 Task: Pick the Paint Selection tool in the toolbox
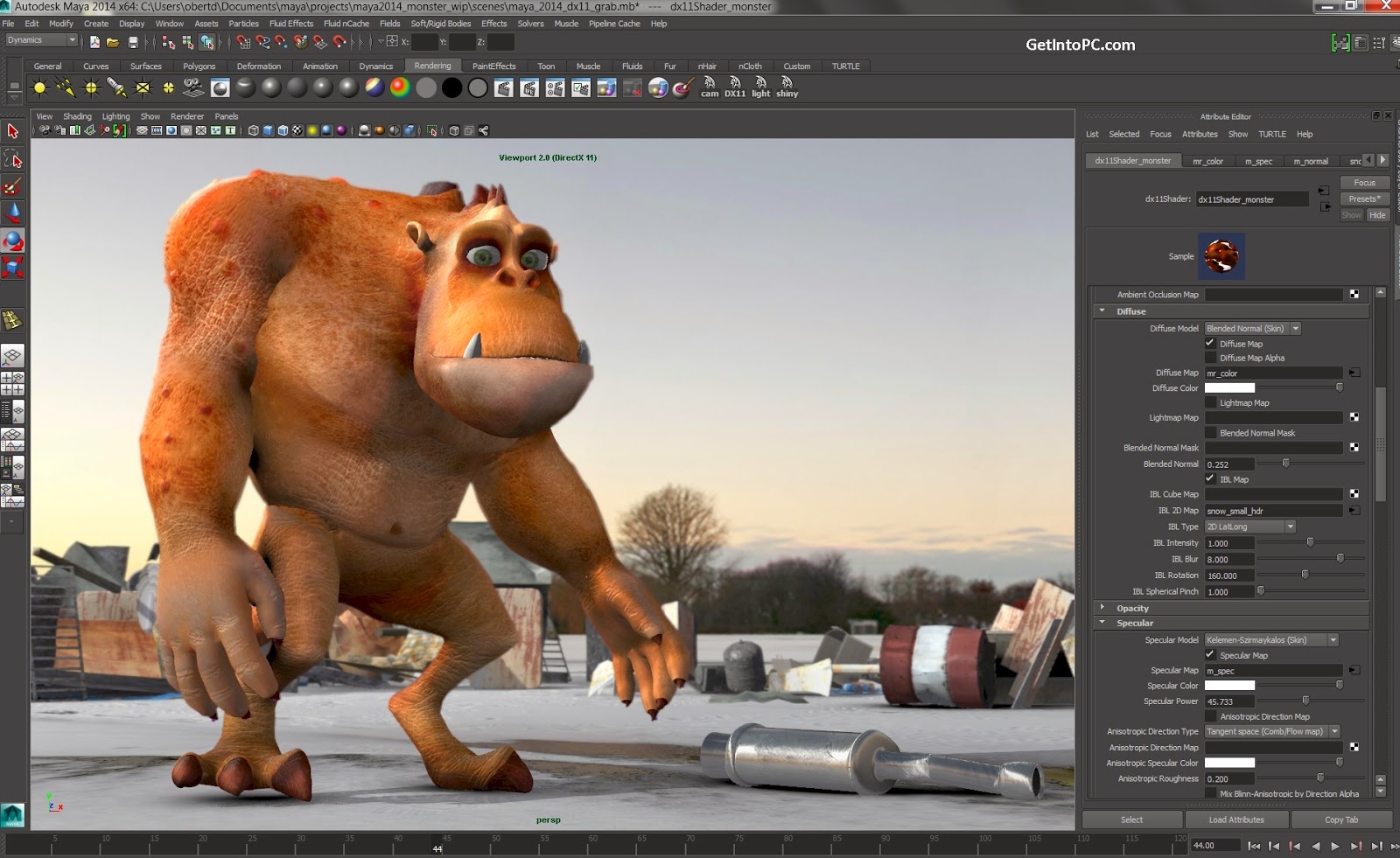pos(12,186)
